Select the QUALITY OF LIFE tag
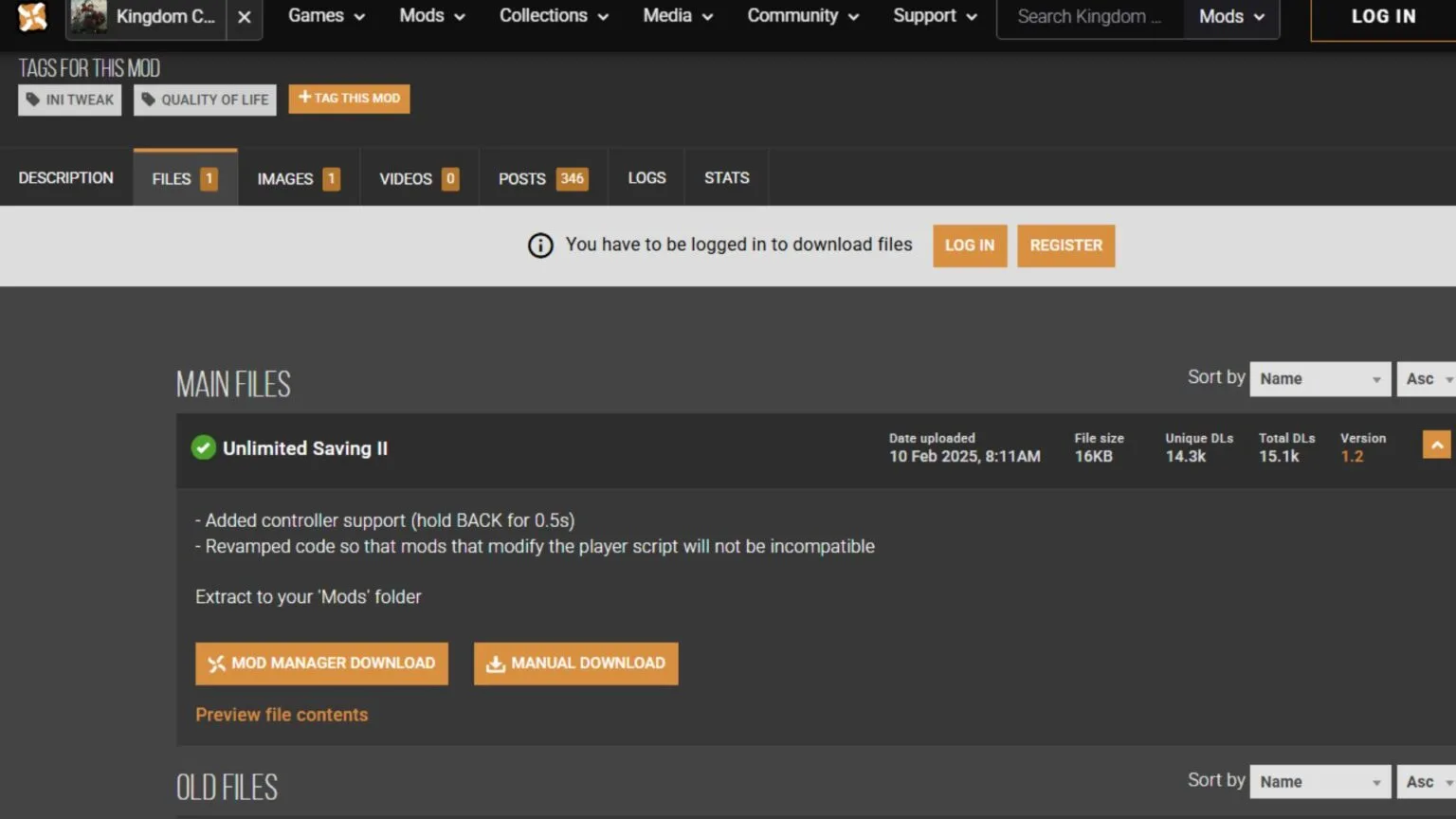Viewport: 1456px width, 819px height. coord(205,100)
